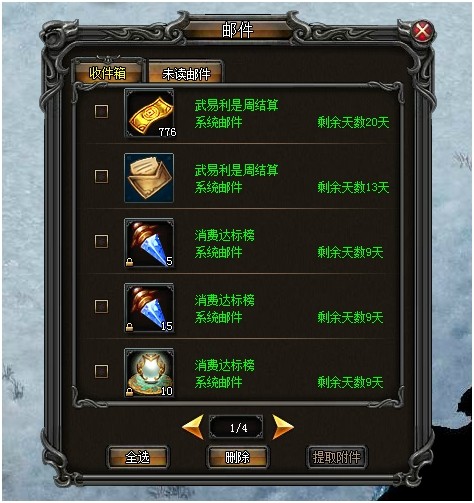Select the blue crystal drill icon with 15

coord(149,308)
